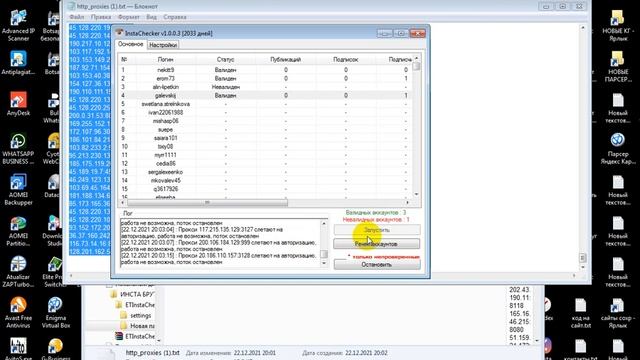Click accounts table scroll-down arrow
640x360 pixels.
[416, 195]
